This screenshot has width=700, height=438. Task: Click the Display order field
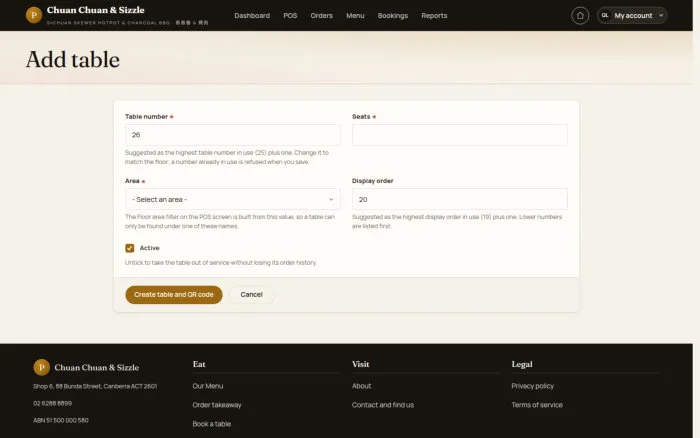(x=460, y=199)
